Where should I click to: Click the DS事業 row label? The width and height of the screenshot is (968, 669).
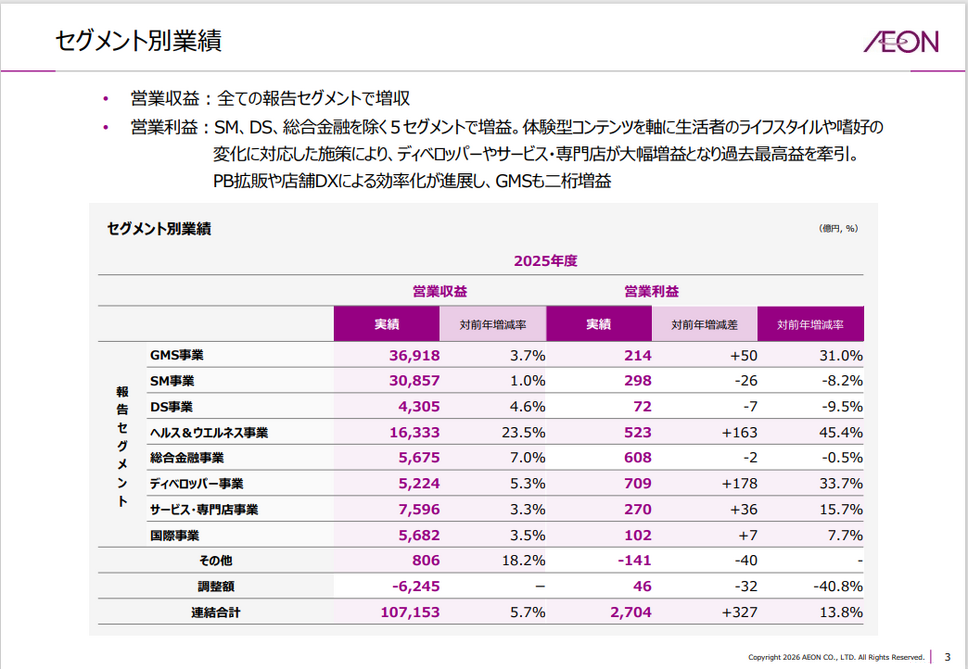pyautogui.click(x=171, y=407)
